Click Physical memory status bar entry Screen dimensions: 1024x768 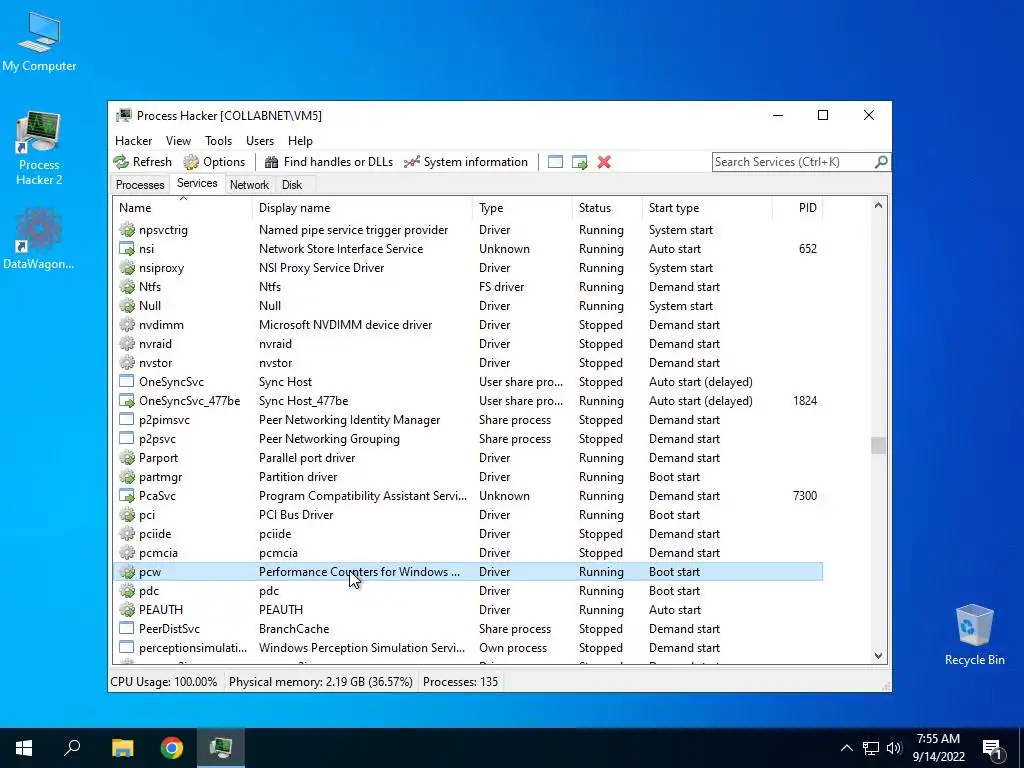click(x=321, y=682)
